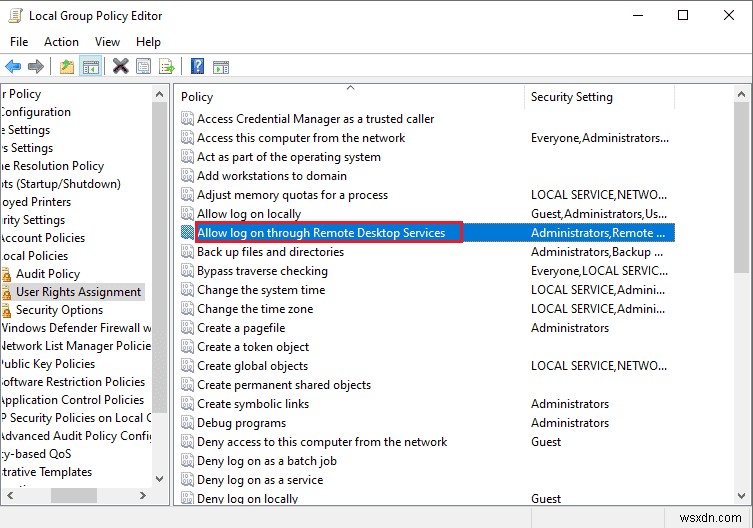Sort by the Security Setting column header
The image size is (753, 528).
pyautogui.click(x=572, y=97)
